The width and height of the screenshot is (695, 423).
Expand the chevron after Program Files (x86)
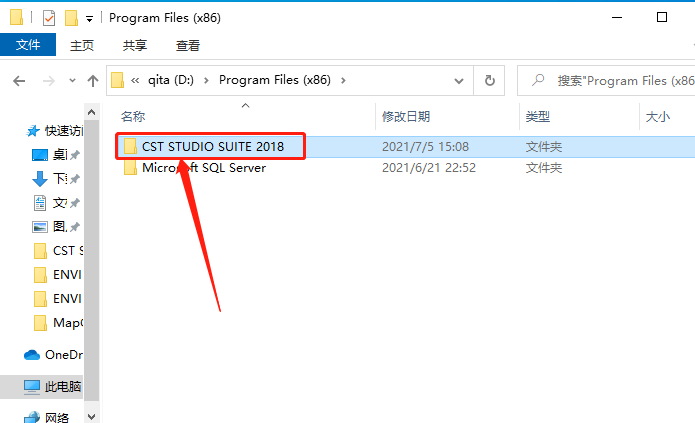pyautogui.click(x=343, y=81)
